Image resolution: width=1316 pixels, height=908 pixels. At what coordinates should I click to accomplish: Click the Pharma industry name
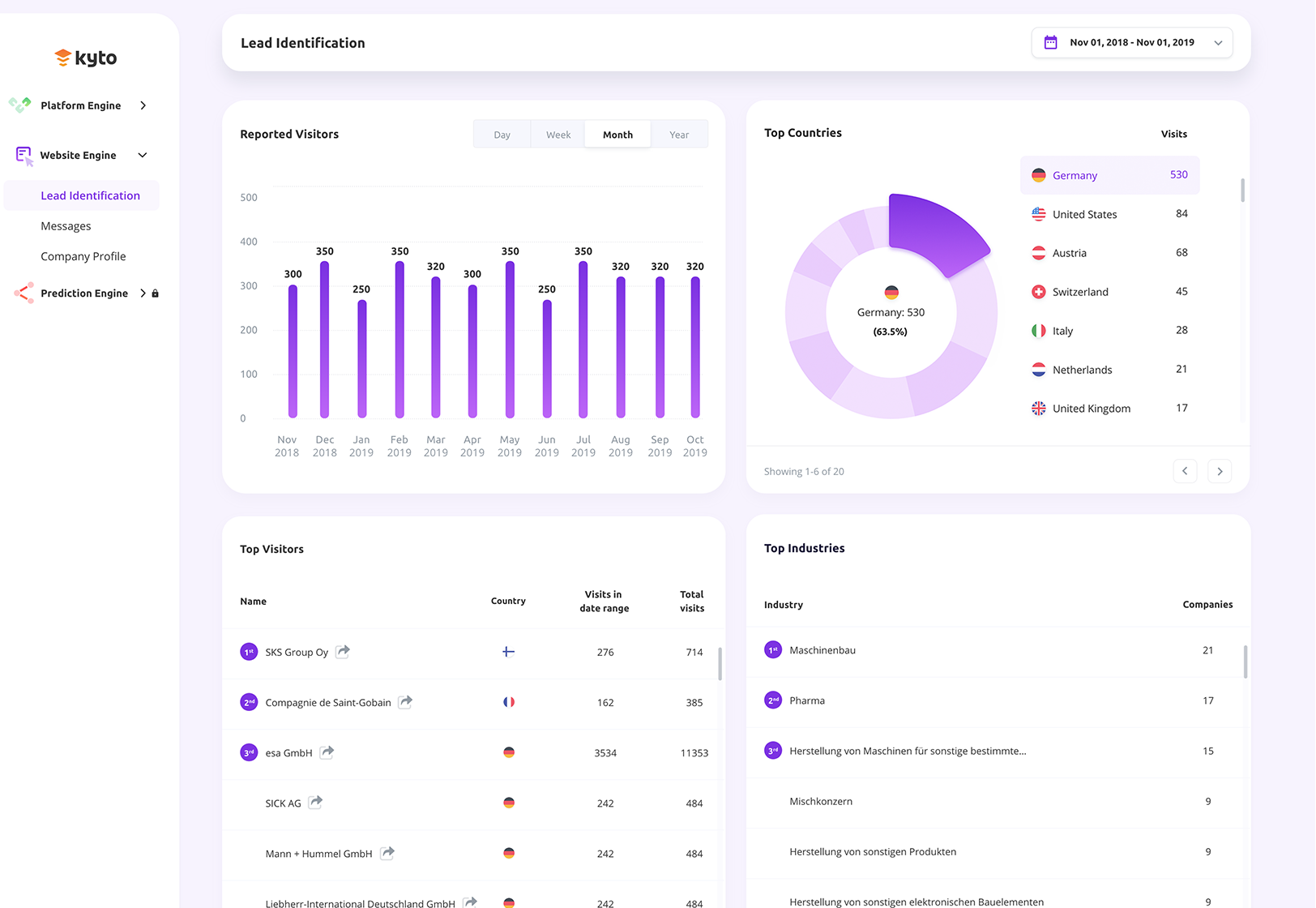click(807, 700)
